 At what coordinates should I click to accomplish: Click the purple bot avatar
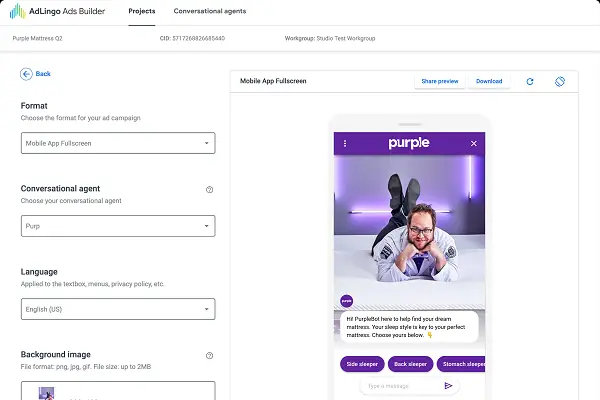click(x=346, y=301)
